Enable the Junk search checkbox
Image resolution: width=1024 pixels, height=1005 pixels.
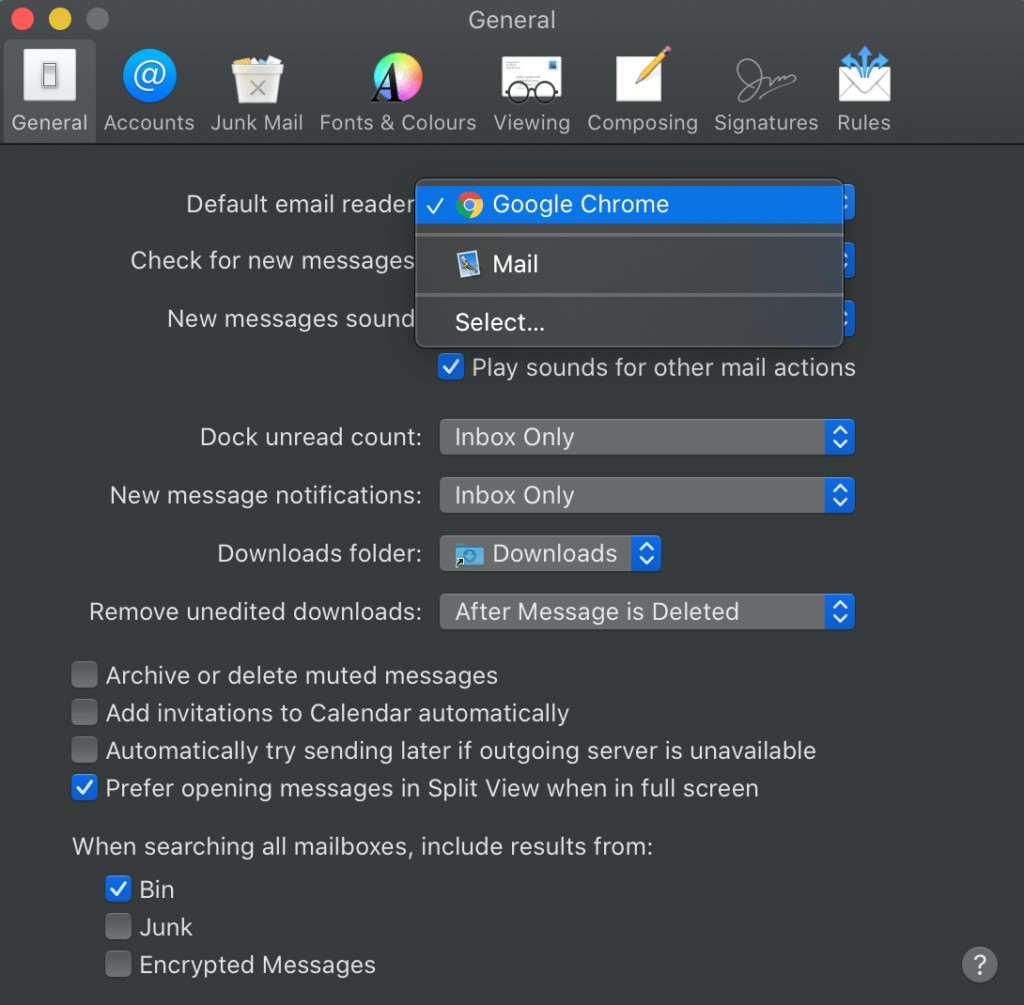pyautogui.click(x=118, y=926)
